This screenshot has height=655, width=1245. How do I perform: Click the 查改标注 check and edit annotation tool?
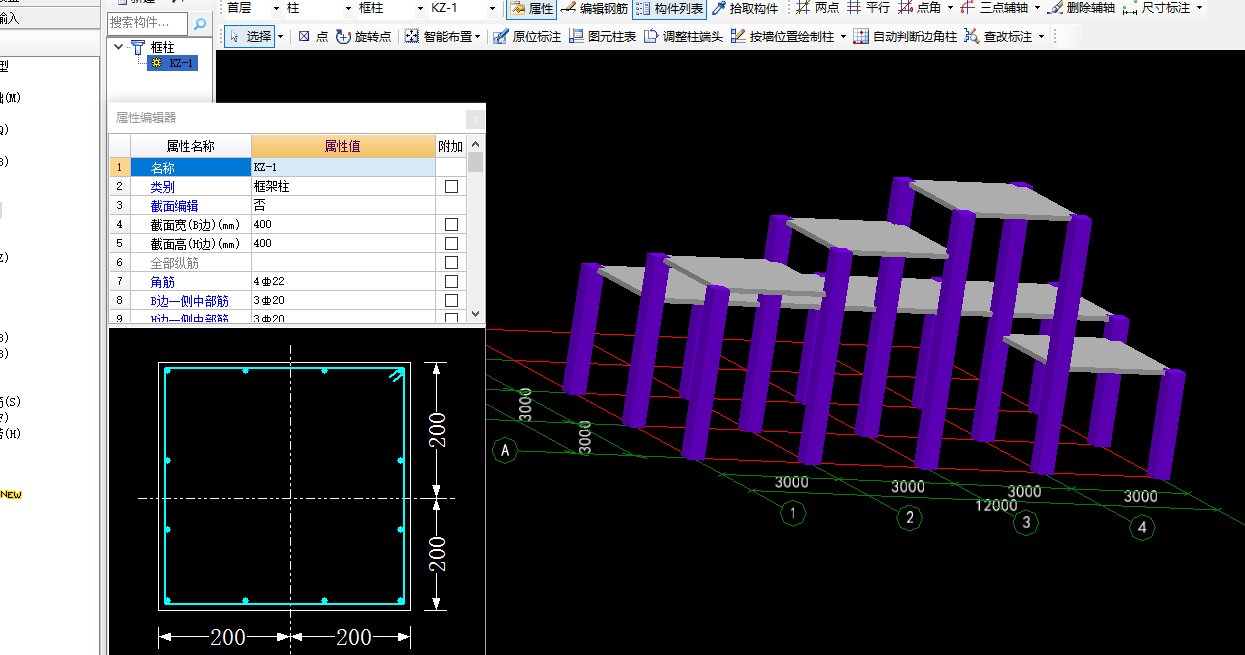coord(998,36)
